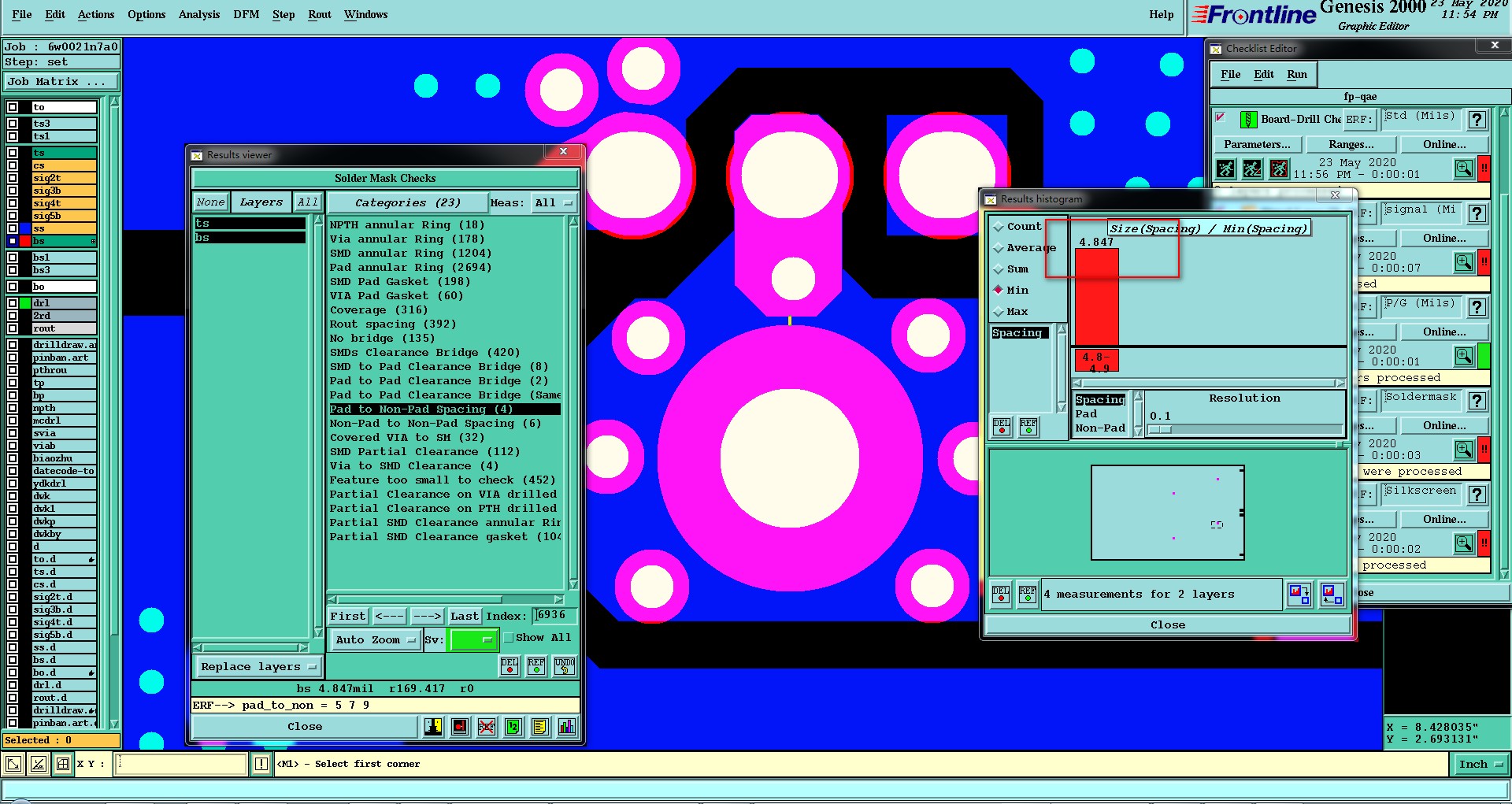Click DEL icon beside measurements text in histogram

pyautogui.click(x=1000, y=594)
